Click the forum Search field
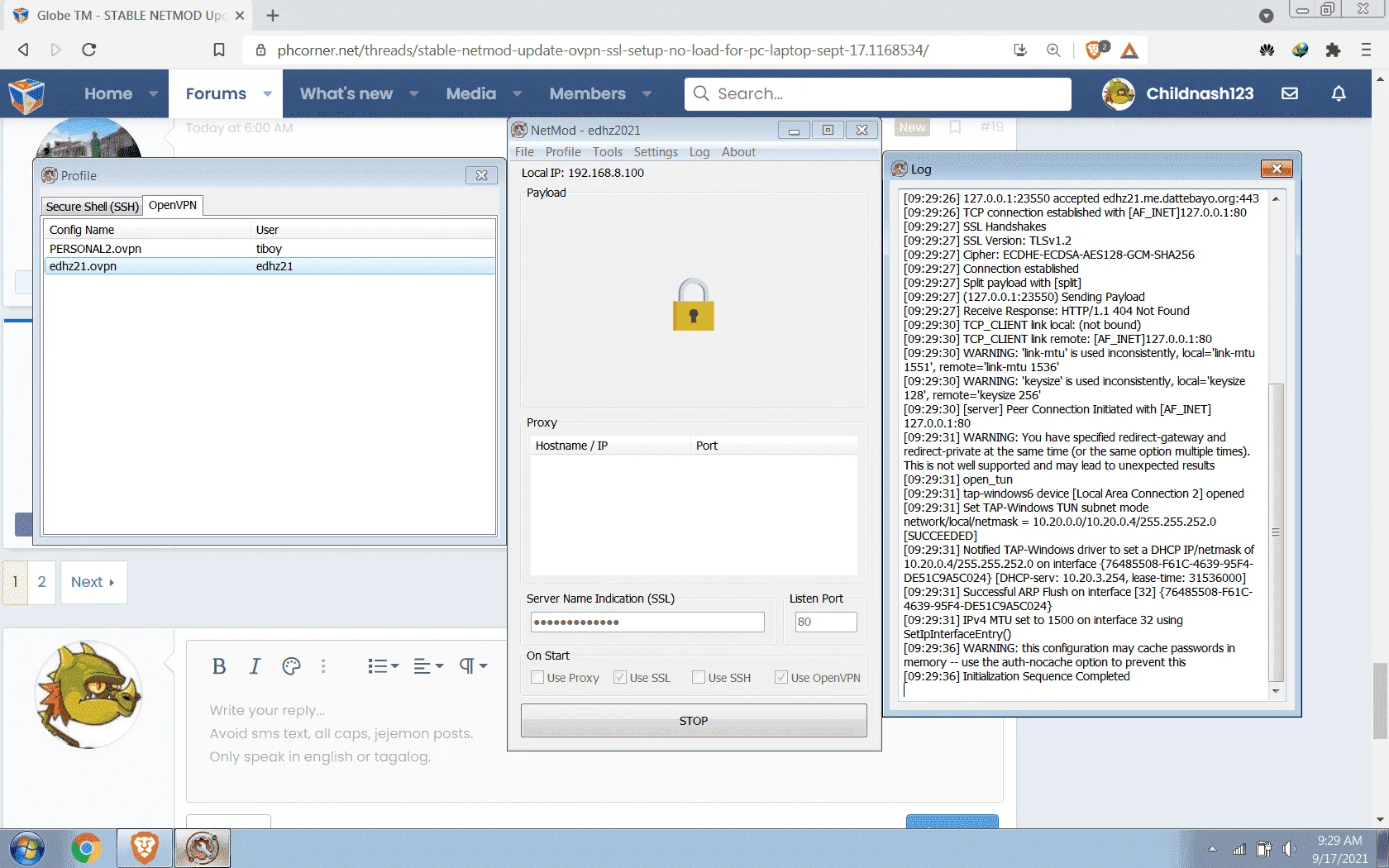This screenshot has height=868, width=1389. [x=878, y=94]
